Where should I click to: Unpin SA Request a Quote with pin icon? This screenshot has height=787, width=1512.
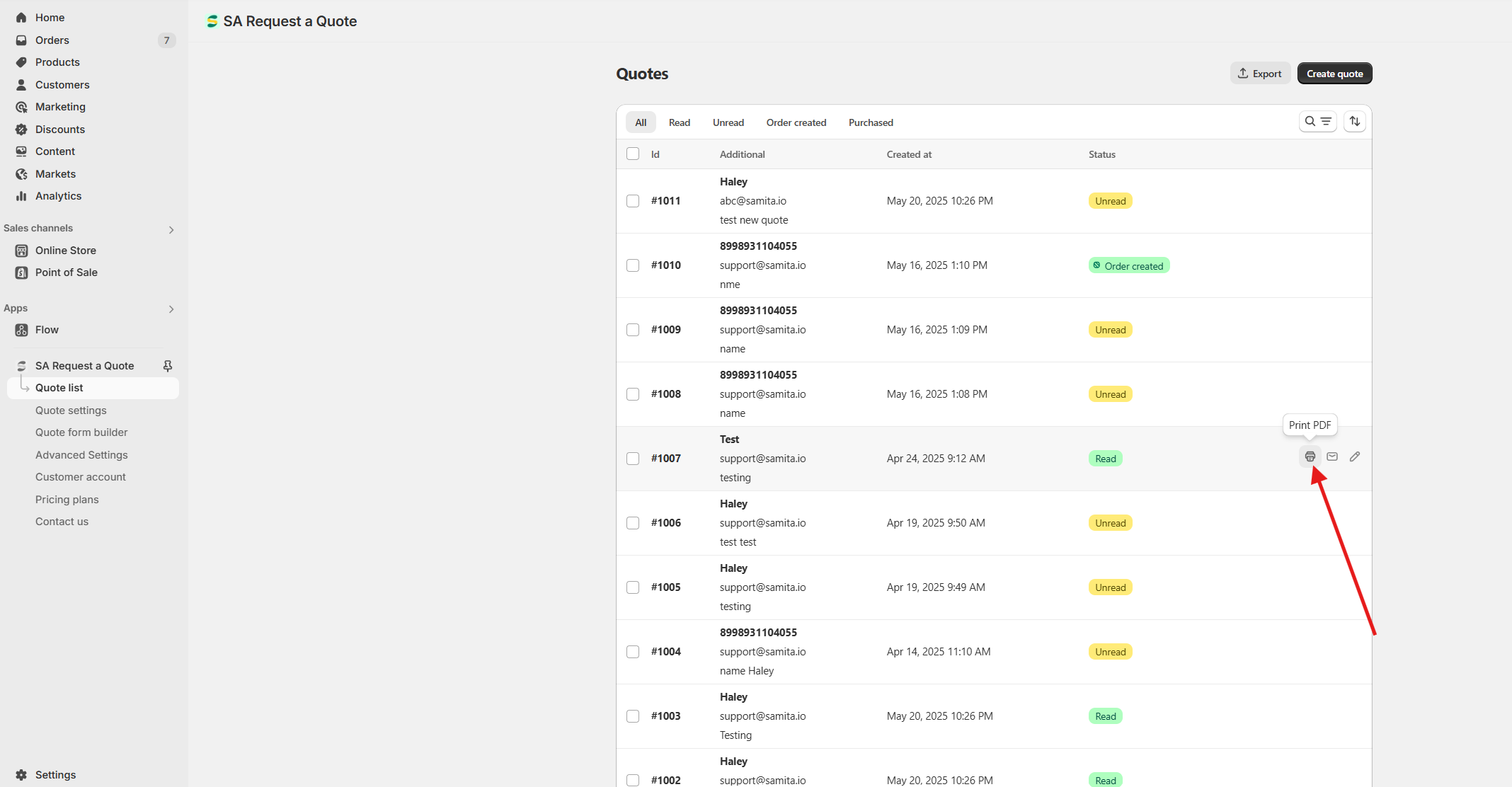pyautogui.click(x=168, y=366)
